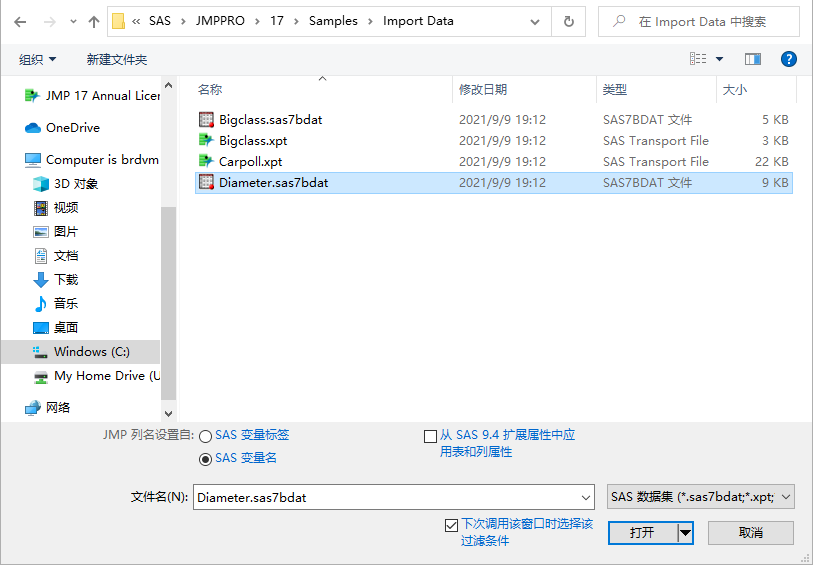This screenshot has width=813, height=565.
Task: Open the 打开 button dropdown arrow
Action: (x=685, y=533)
